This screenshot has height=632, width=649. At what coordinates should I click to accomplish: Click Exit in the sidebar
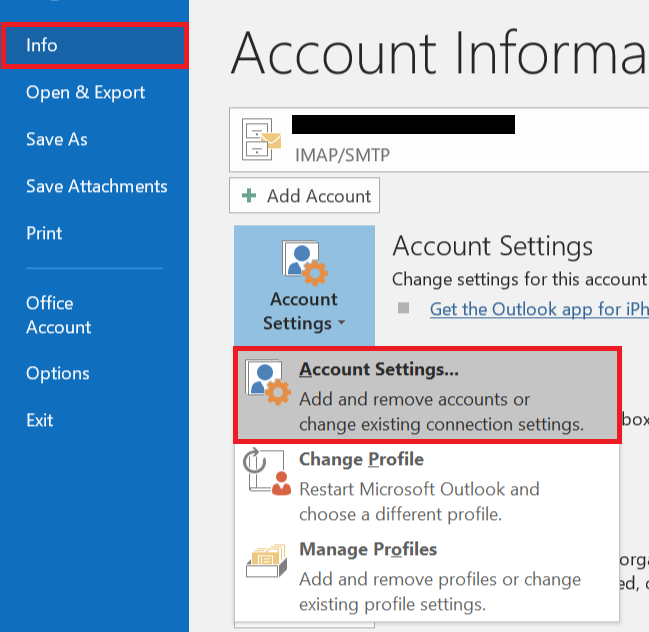[x=39, y=420]
